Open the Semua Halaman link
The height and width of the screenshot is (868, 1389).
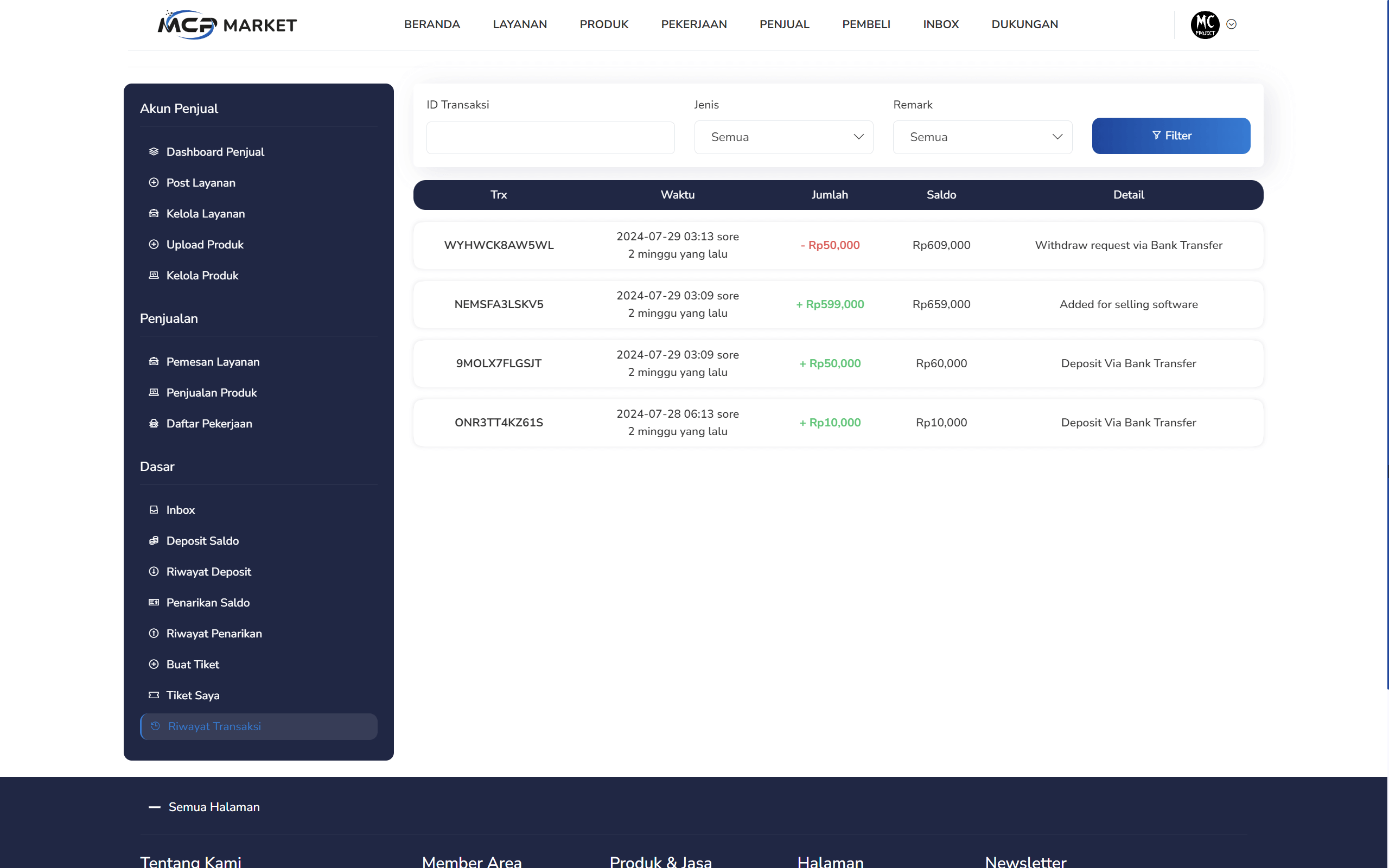point(214,807)
